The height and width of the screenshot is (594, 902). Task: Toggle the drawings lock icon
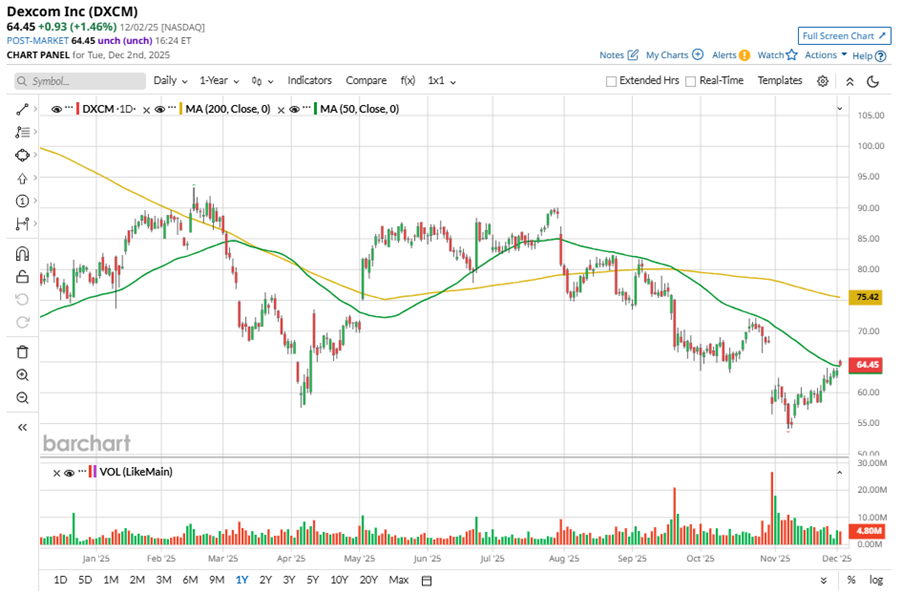tap(22, 277)
